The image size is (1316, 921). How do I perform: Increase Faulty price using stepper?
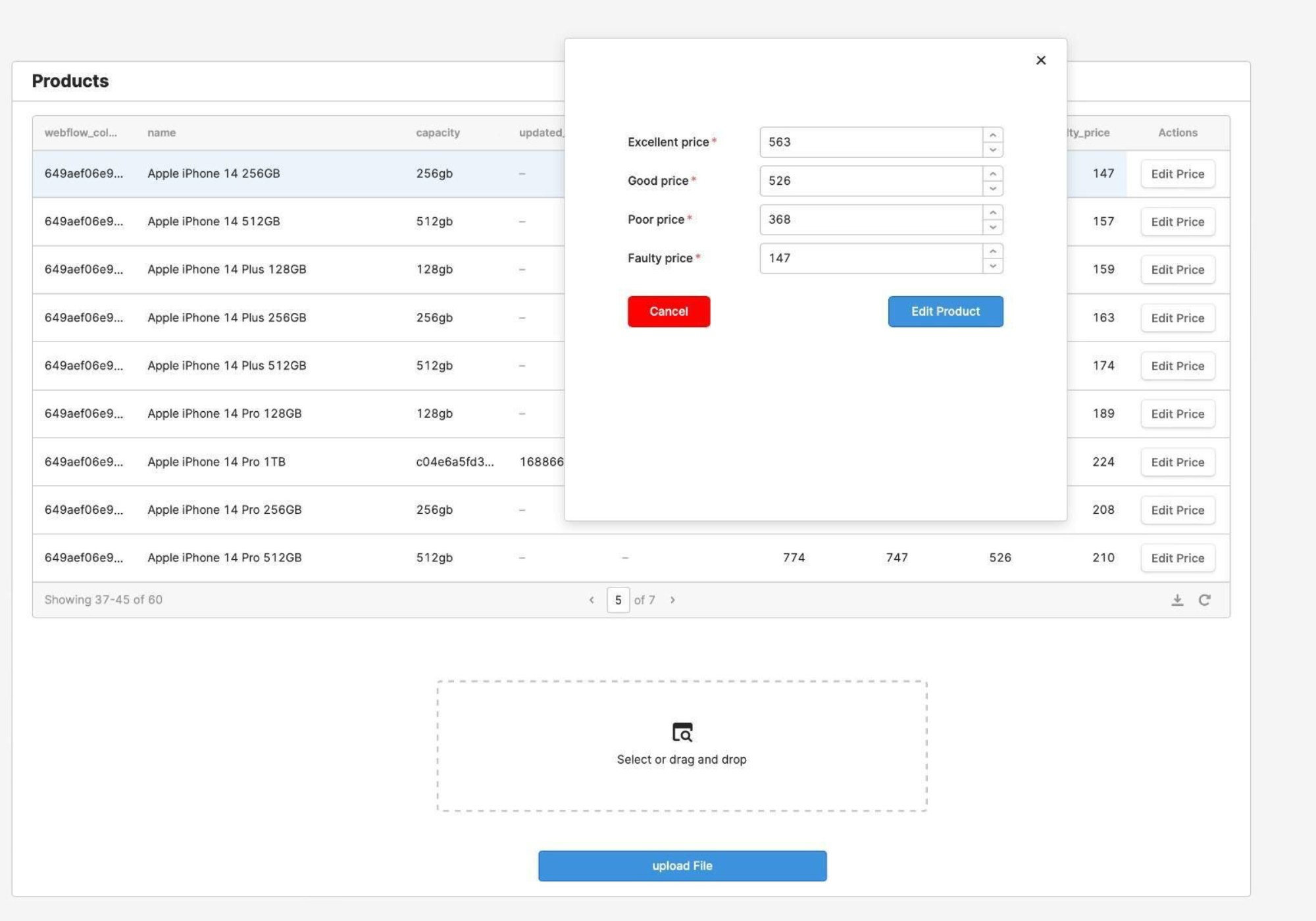992,251
